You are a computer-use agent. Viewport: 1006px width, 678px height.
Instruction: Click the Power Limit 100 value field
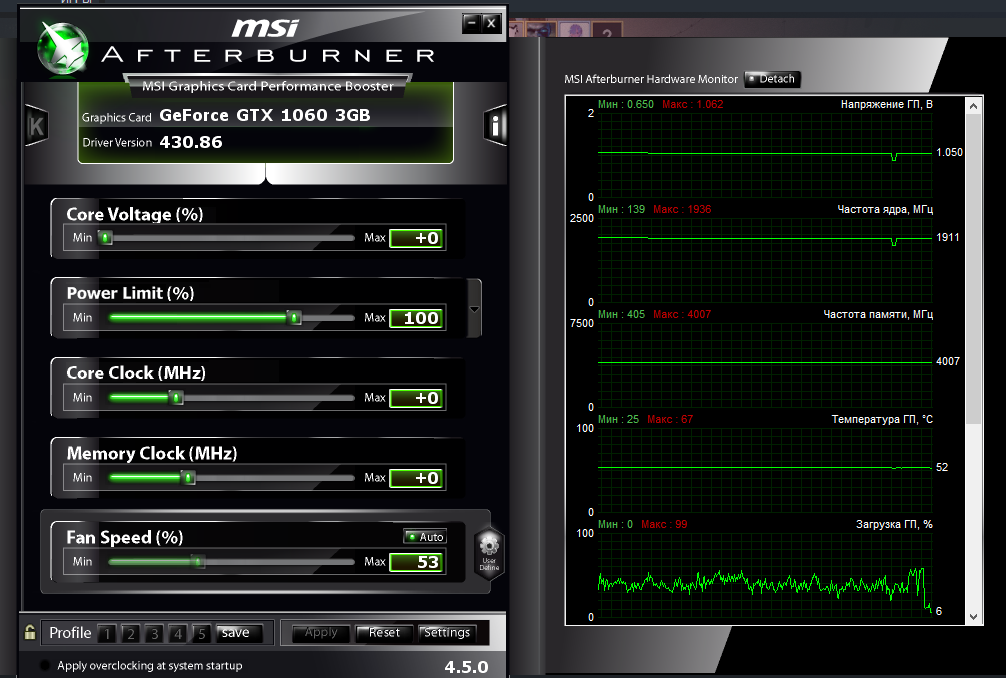point(417,318)
